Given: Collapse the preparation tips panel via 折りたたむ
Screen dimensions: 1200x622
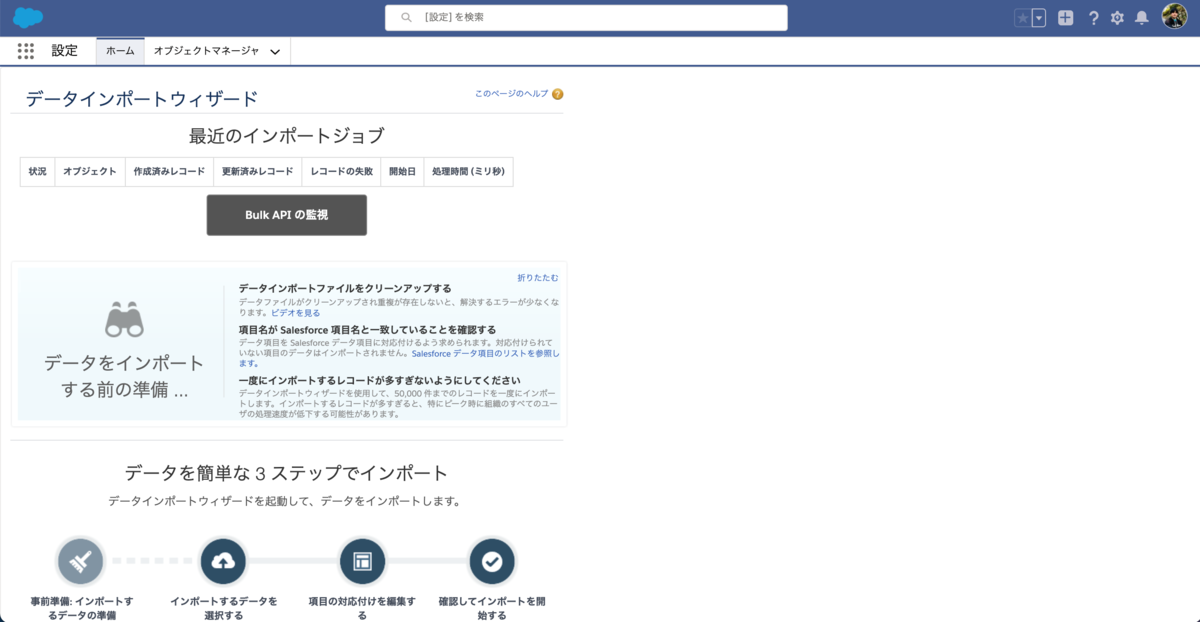Looking at the screenshot, I should pyautogui.click(x=538, y=277).
